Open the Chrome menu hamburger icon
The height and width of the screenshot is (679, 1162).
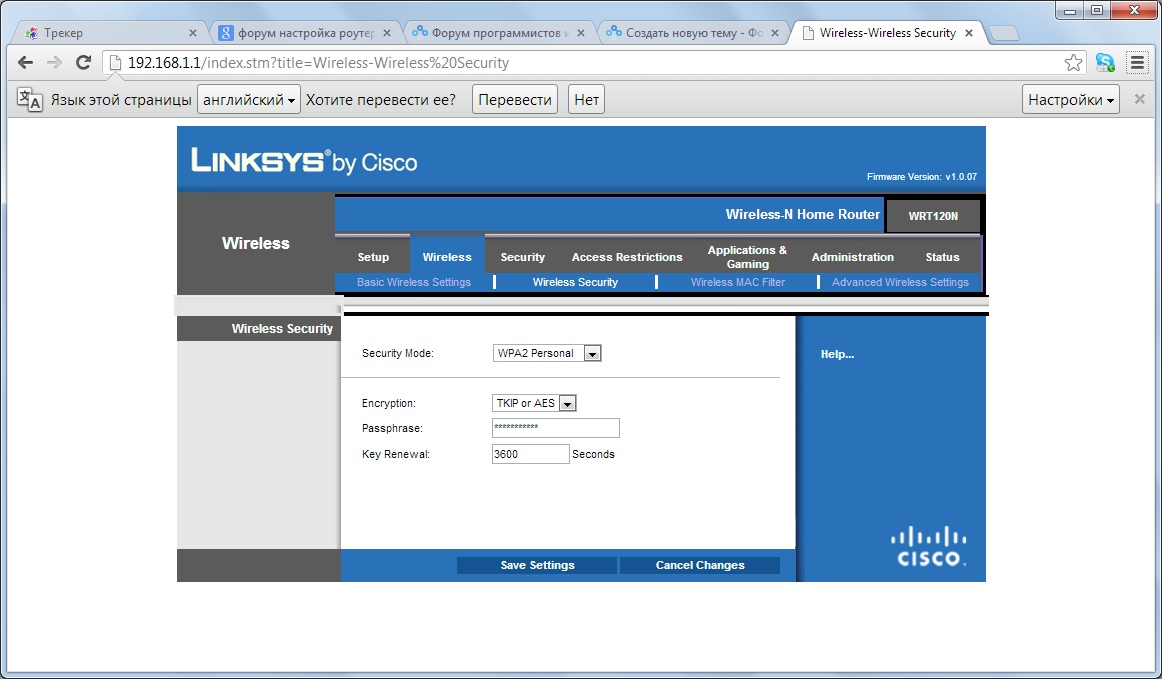click(1138, 63)
